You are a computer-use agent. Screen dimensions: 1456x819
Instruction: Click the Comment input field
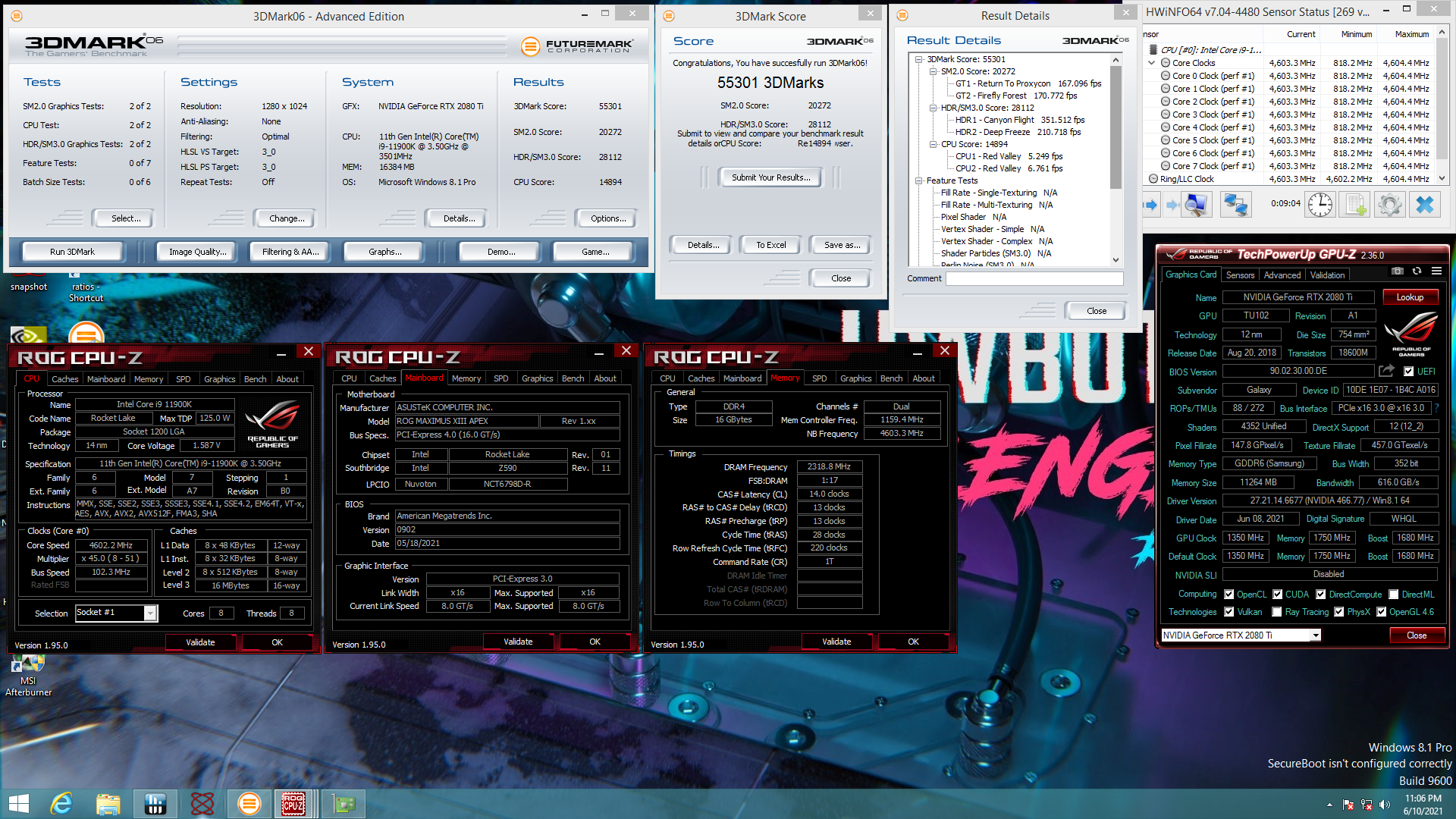[x=1034, y=278]
